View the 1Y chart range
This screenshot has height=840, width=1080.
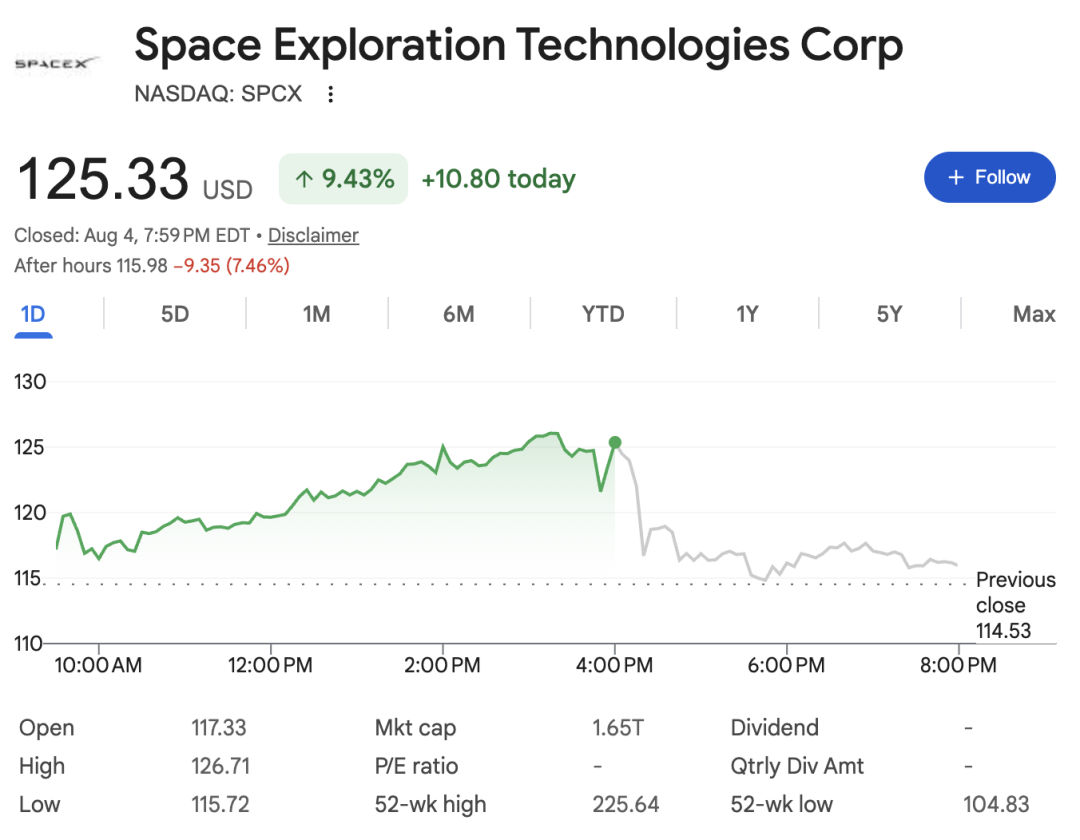[x=747, y=315]
